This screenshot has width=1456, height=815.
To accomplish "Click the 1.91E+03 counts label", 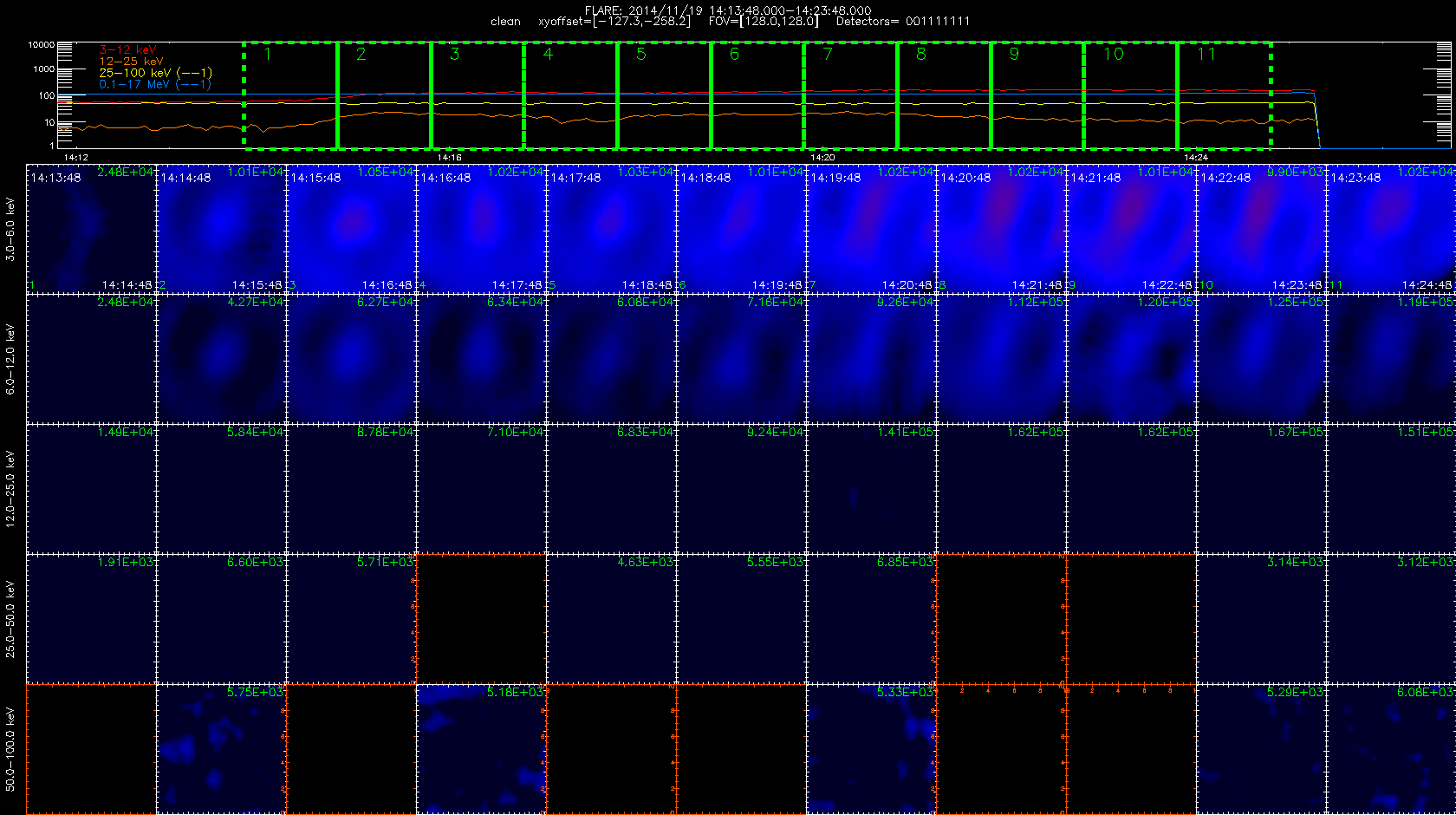I will 125,563.
